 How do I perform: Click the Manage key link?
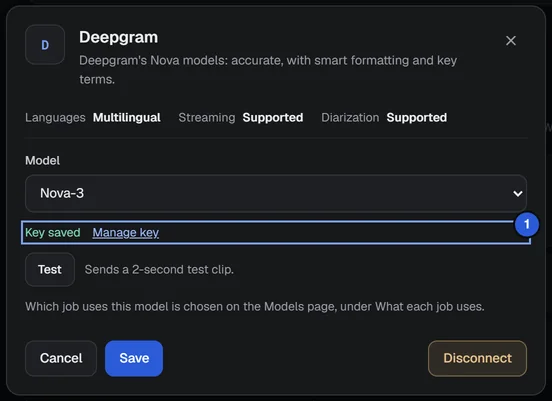click(x=126, y=232)
